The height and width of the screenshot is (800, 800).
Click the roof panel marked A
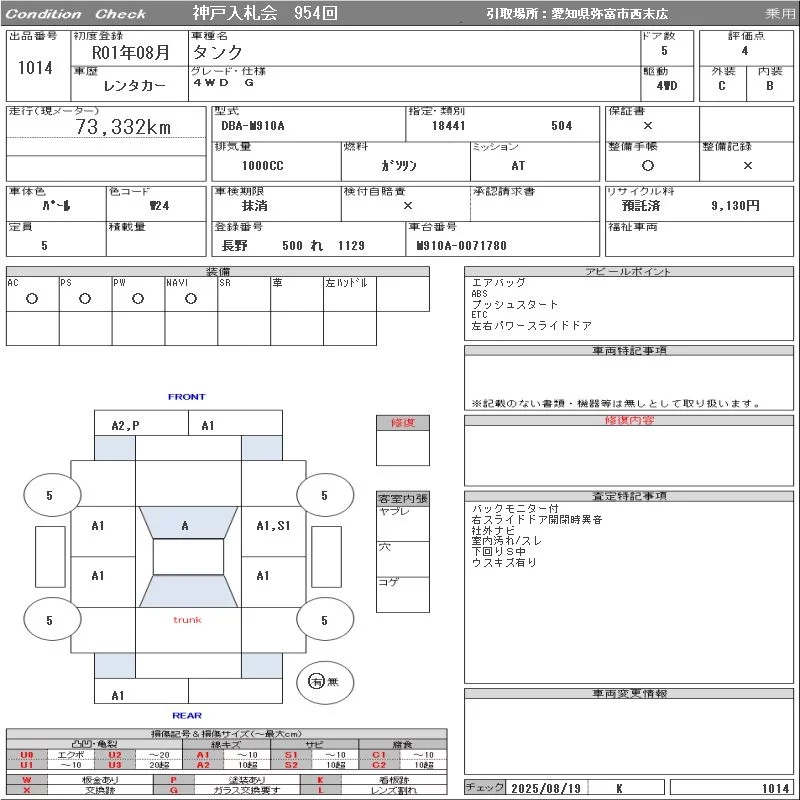pos(185,526)
